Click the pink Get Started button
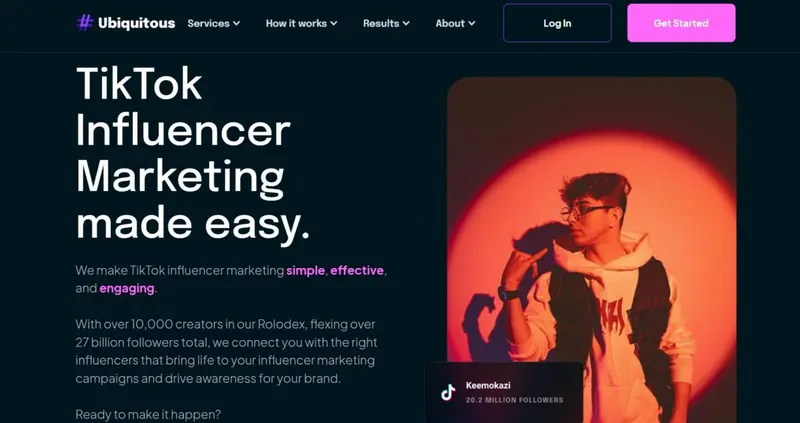Viewport: 800px width, 423px height. pyautogui.click(x=681, y=23)
